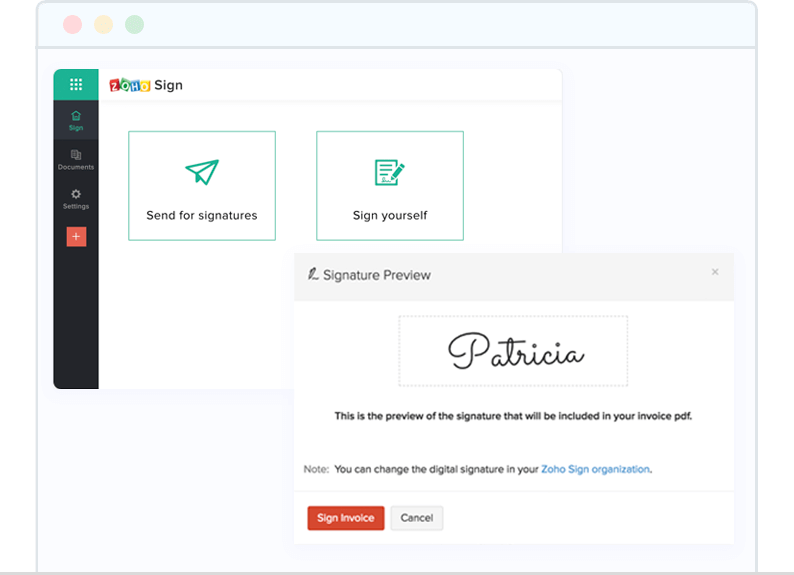Choose the Send for signatures card label

point(202,215)
